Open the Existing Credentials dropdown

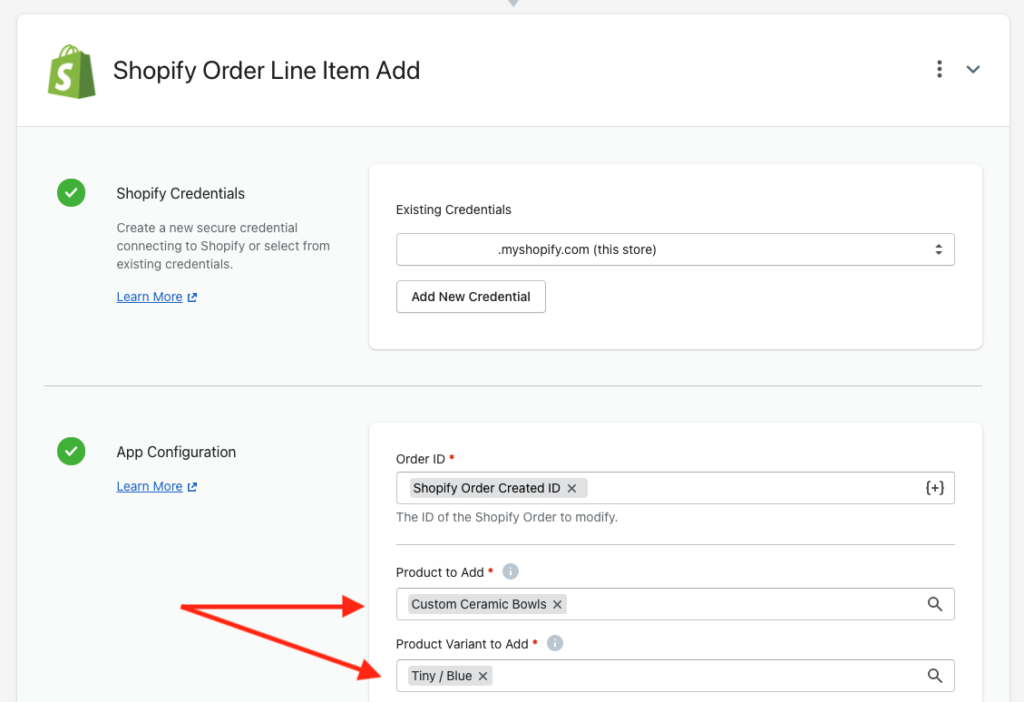click(x=675, y=249)
